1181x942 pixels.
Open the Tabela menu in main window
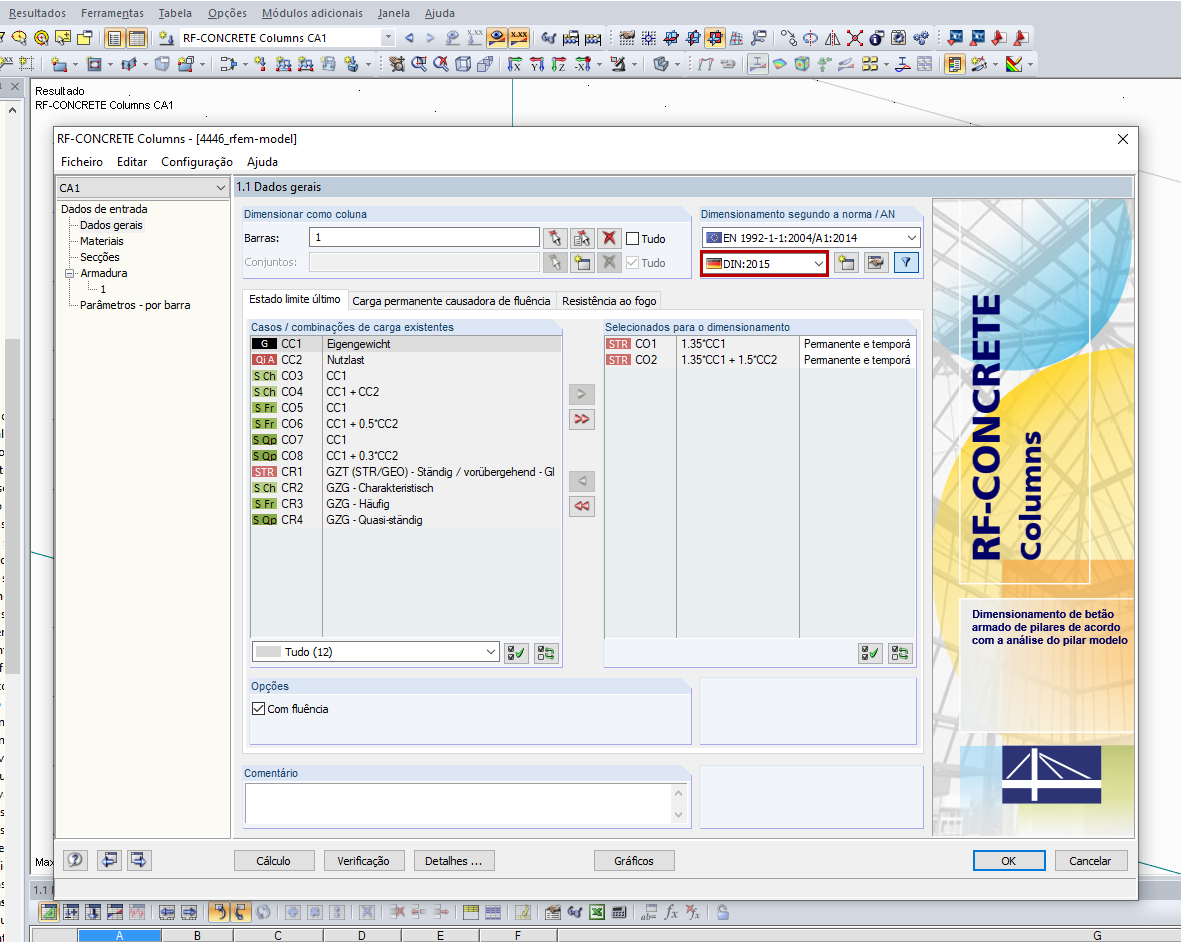click(x=175, y=13)
